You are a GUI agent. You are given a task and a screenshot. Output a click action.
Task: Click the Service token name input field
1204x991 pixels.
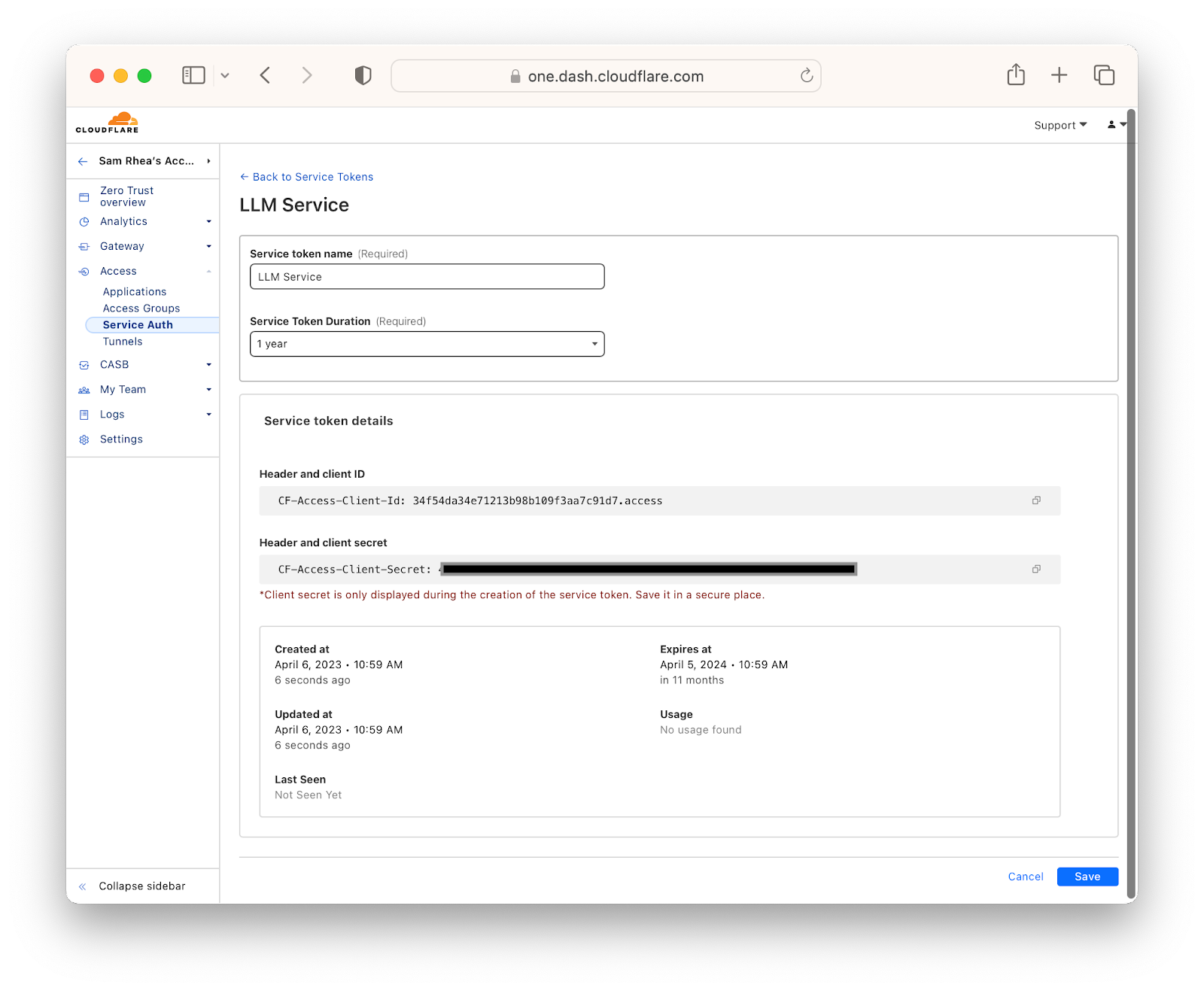click(x=427, y=276)
